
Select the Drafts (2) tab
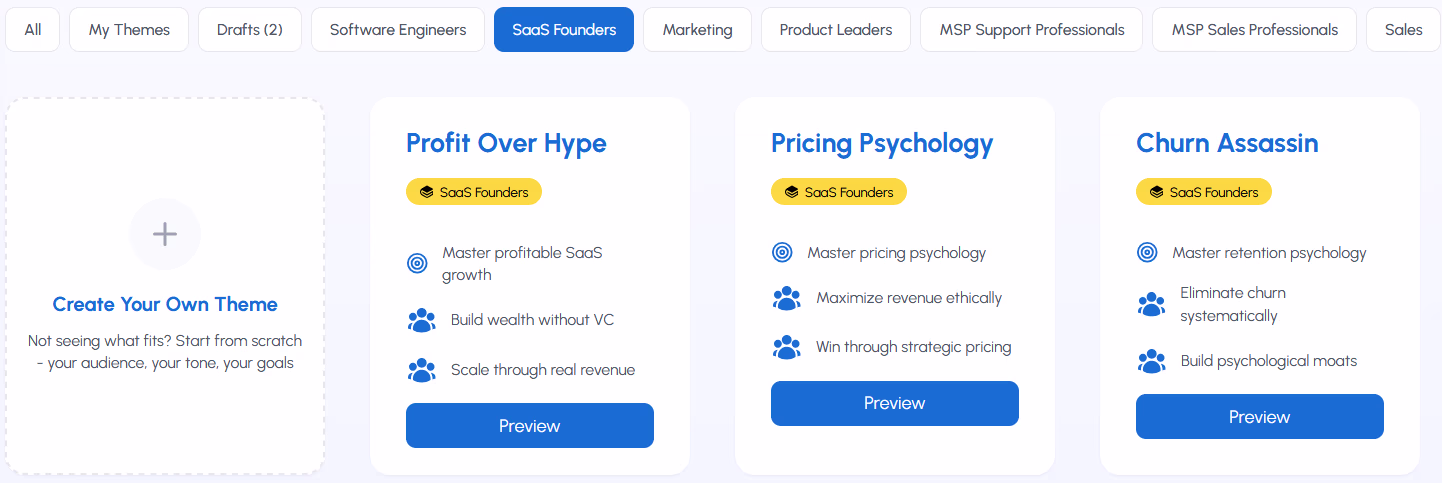coord(250,30)
